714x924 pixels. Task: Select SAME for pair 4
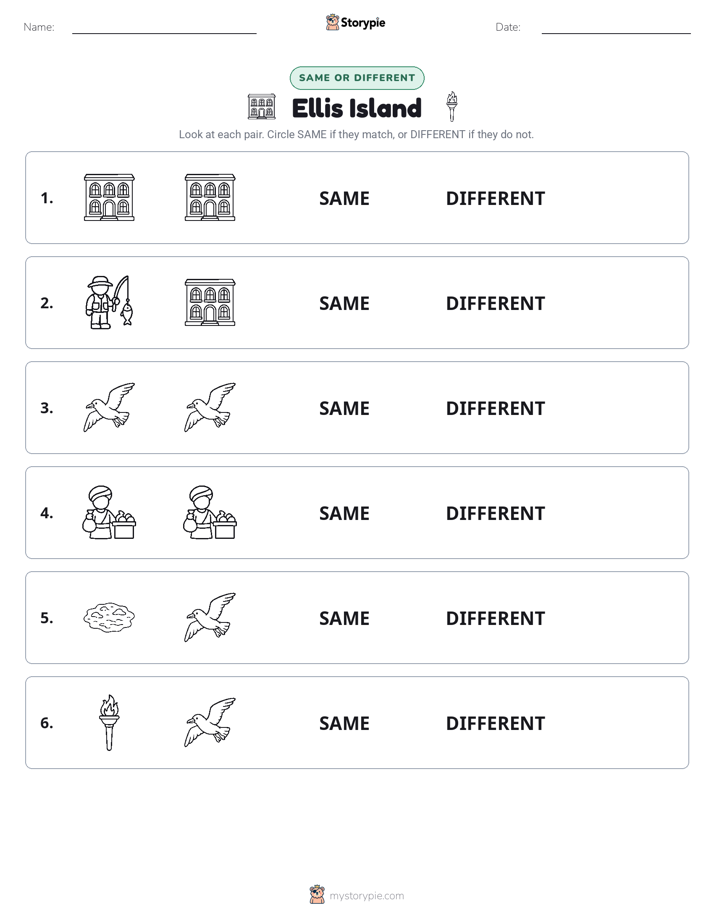tap(344, 513)
